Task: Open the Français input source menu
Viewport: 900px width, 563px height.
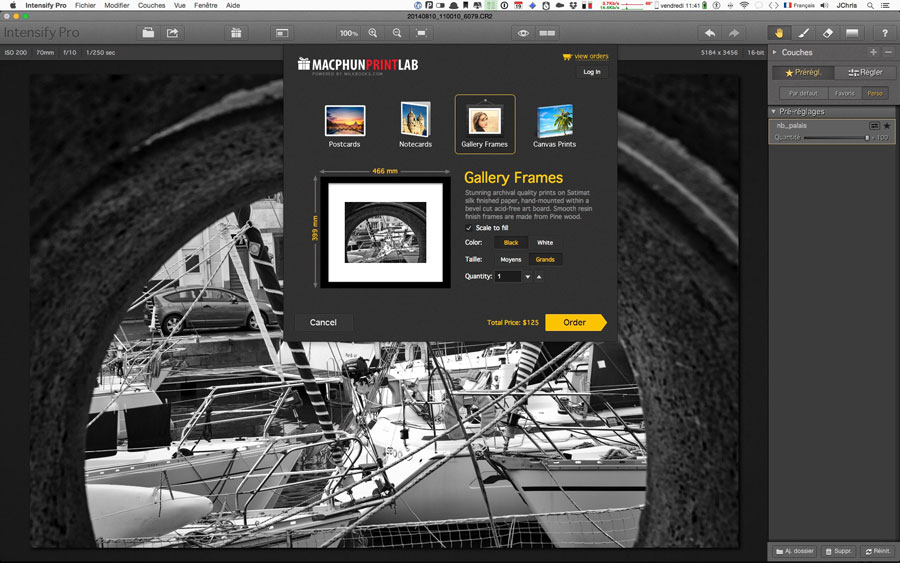Action: coord(798,5)
